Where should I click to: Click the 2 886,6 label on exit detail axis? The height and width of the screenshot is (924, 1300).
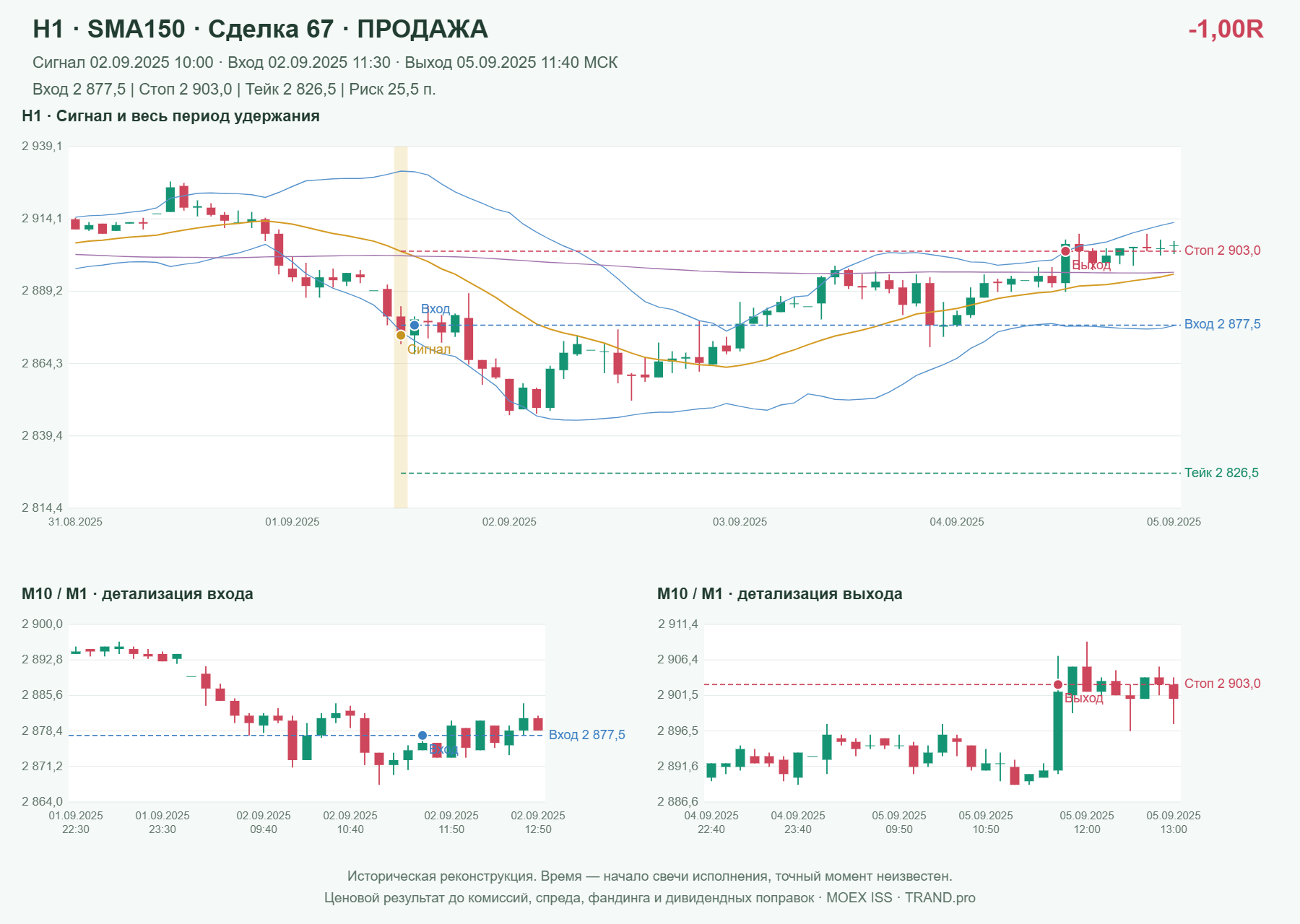[x=678, y=802]
